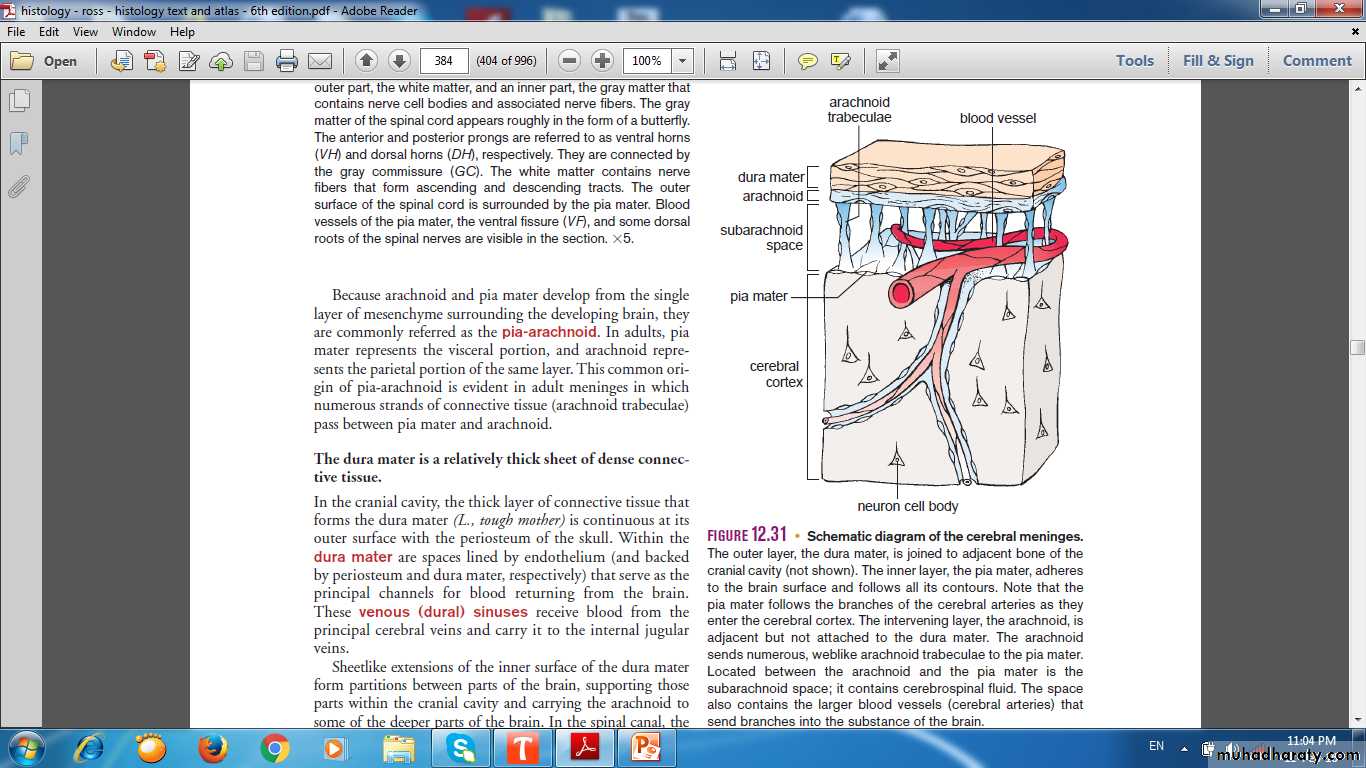The image size is (1366, 768).
Task: Open the Window menu
Action: point(133,32)
